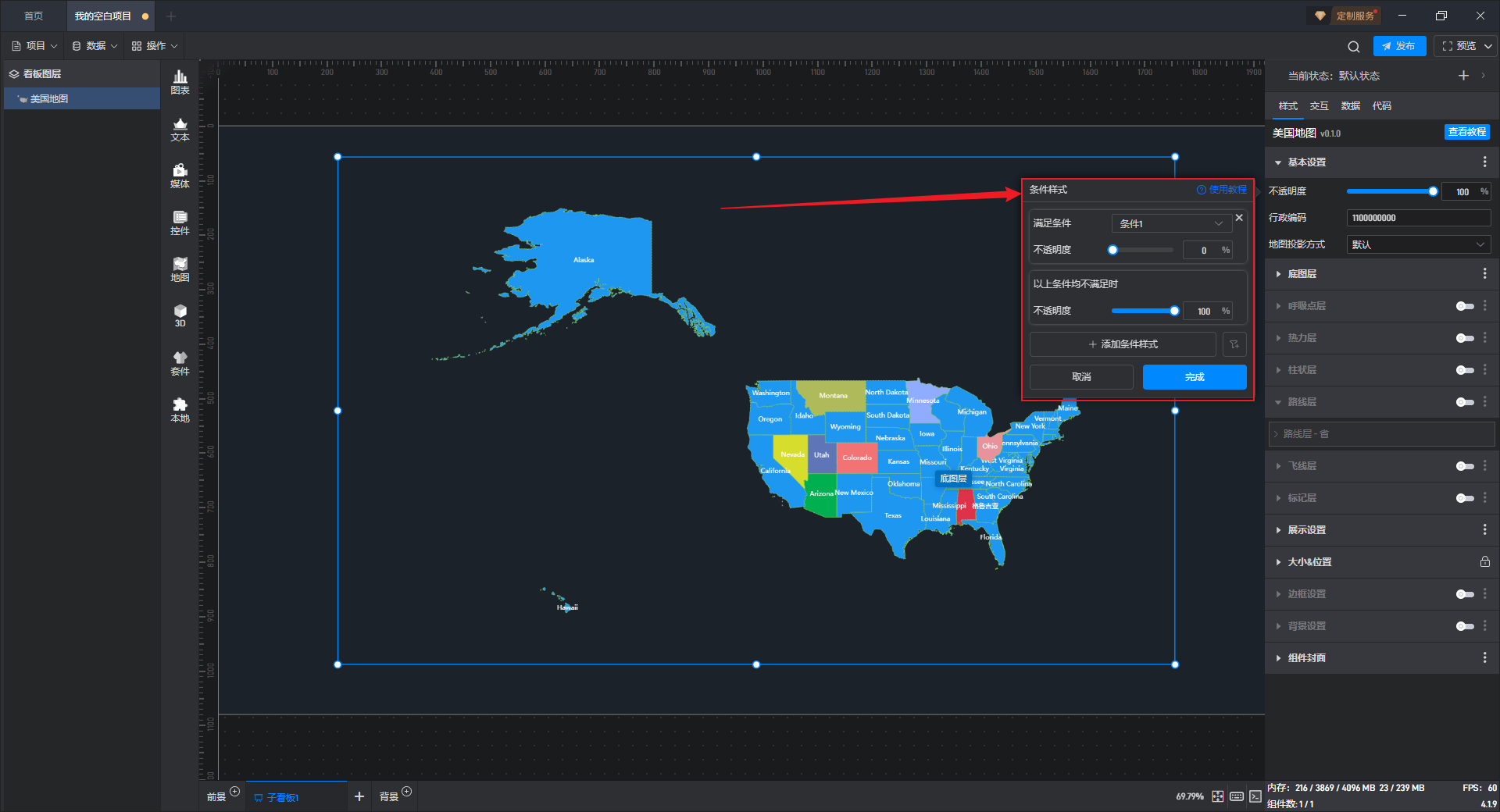
Task: Open the 满足条件 dropdown showing 条件1
Action: tap(1171, 223)
